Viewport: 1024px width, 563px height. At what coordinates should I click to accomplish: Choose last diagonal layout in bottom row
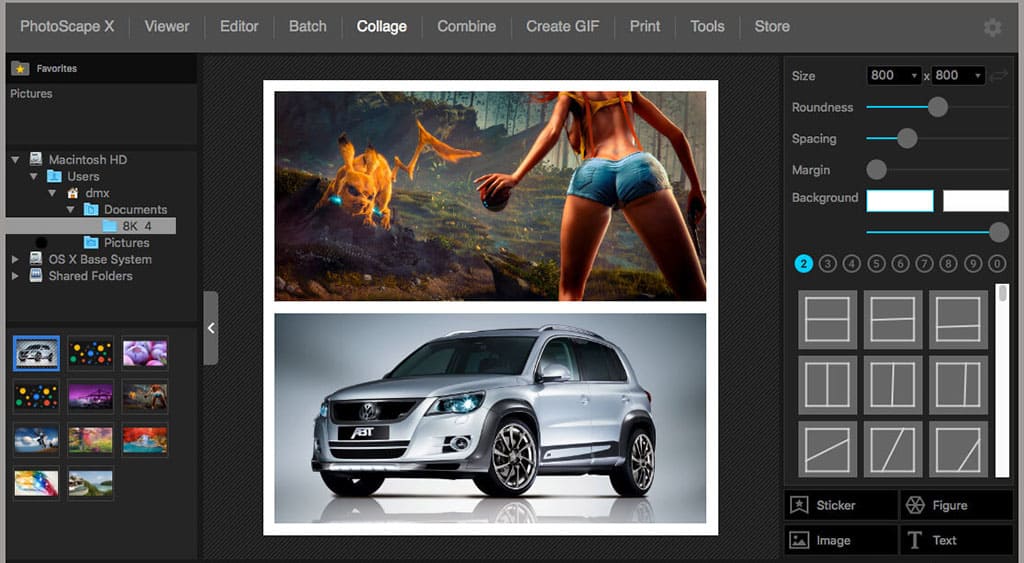pyautogui.click(x=958, y=450)
